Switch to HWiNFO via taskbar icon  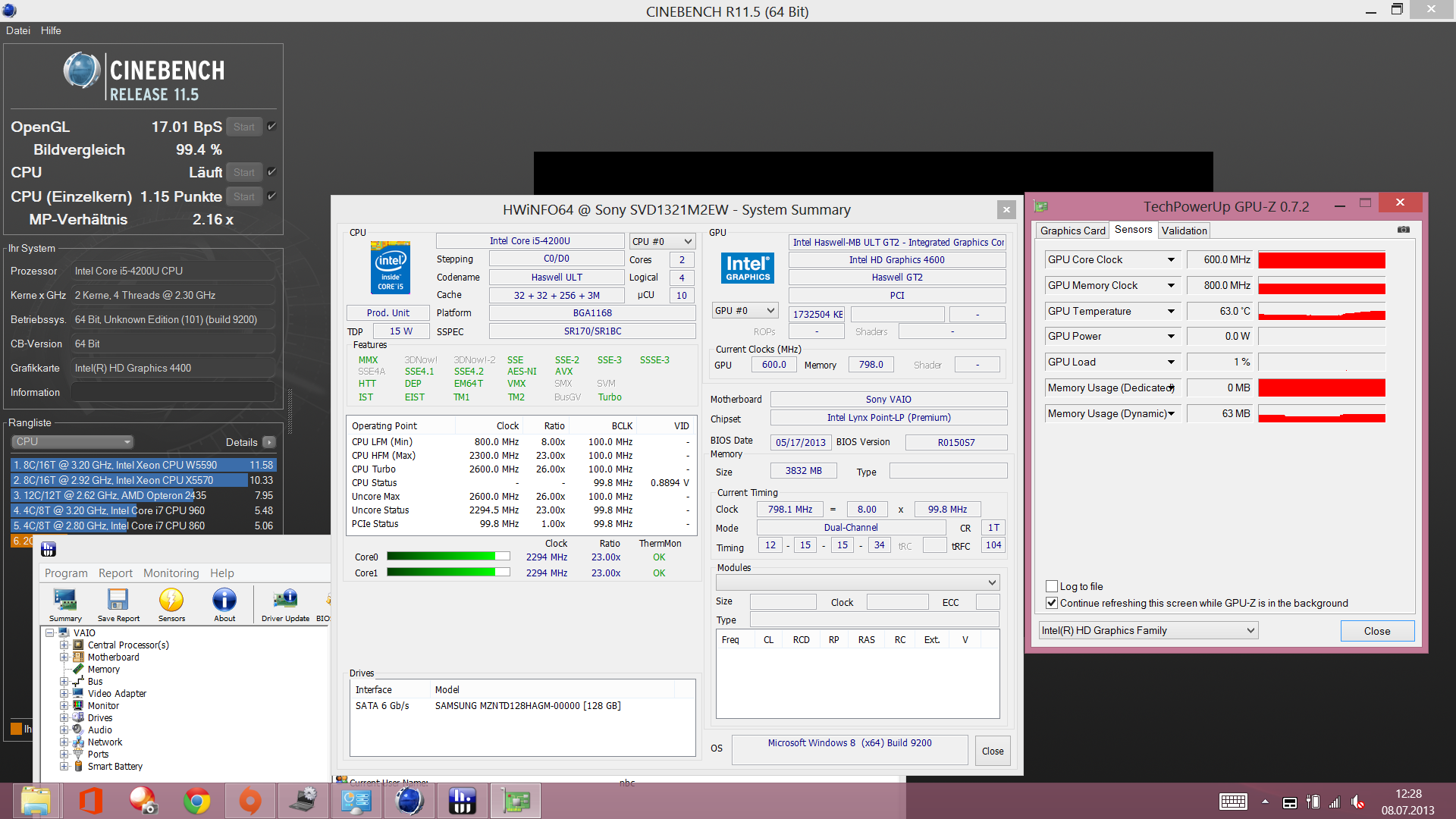(x=462, y=802)
